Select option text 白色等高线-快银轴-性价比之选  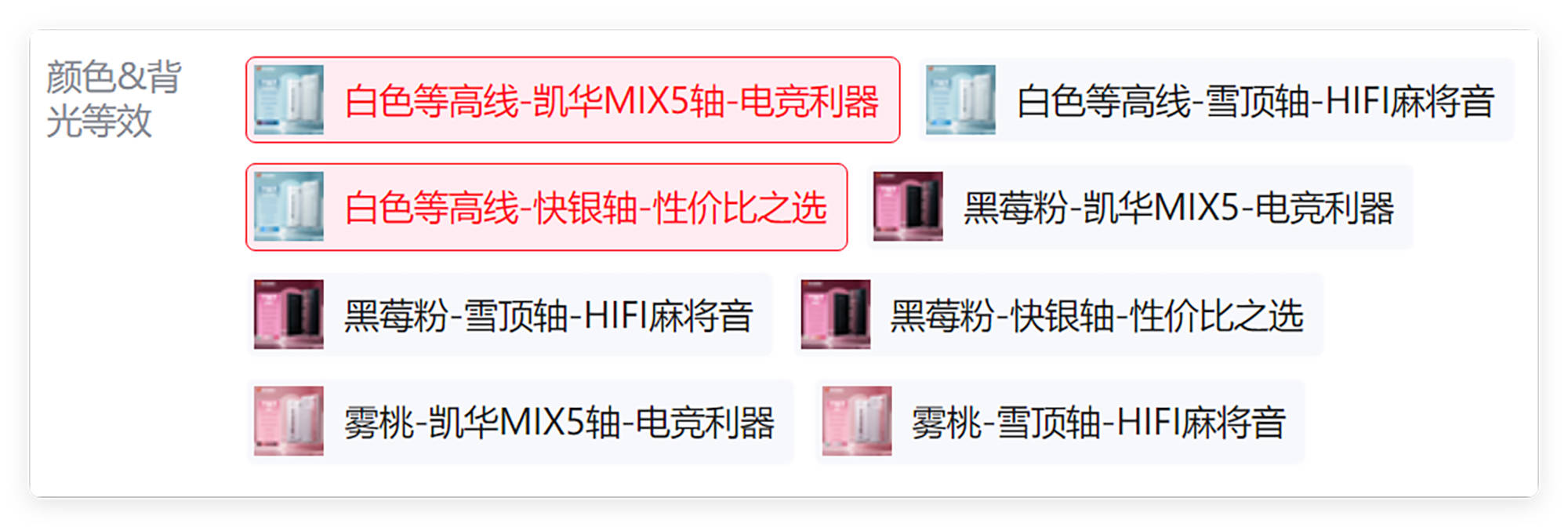[x=586, y=208]
